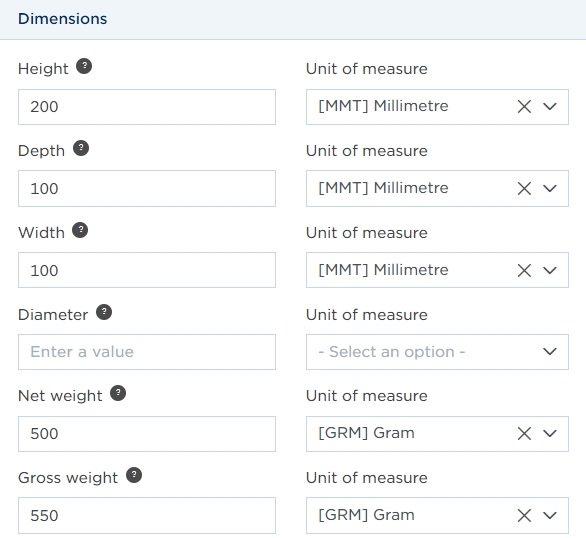Show help for the Depth field
This screenshot has height=538, width=586.
click(x=81, y=148)
